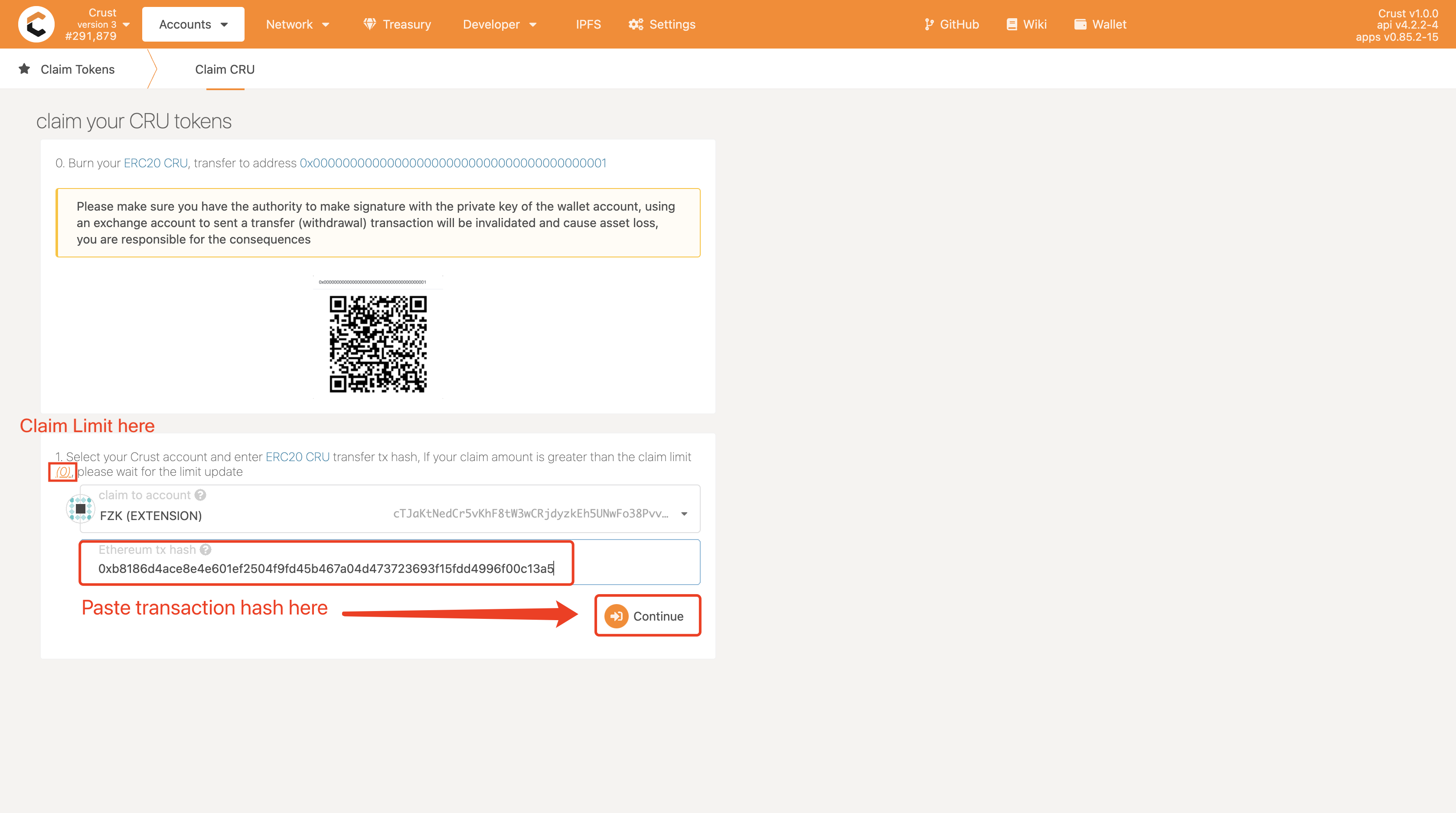Click the 0x000...0001 burn address link

click(x=453, y=163)
